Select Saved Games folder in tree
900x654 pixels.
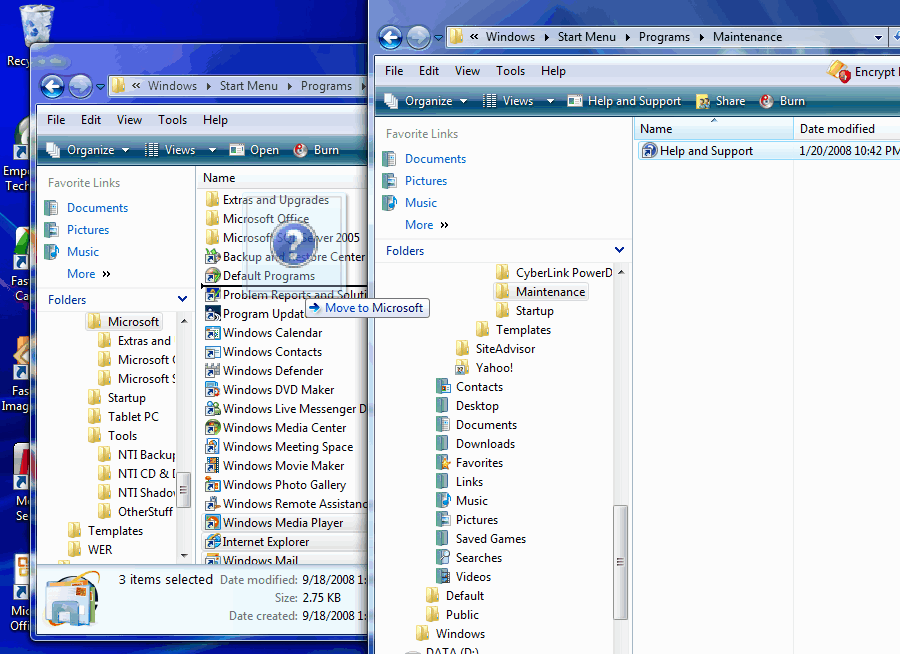click(x=491, y=539)
